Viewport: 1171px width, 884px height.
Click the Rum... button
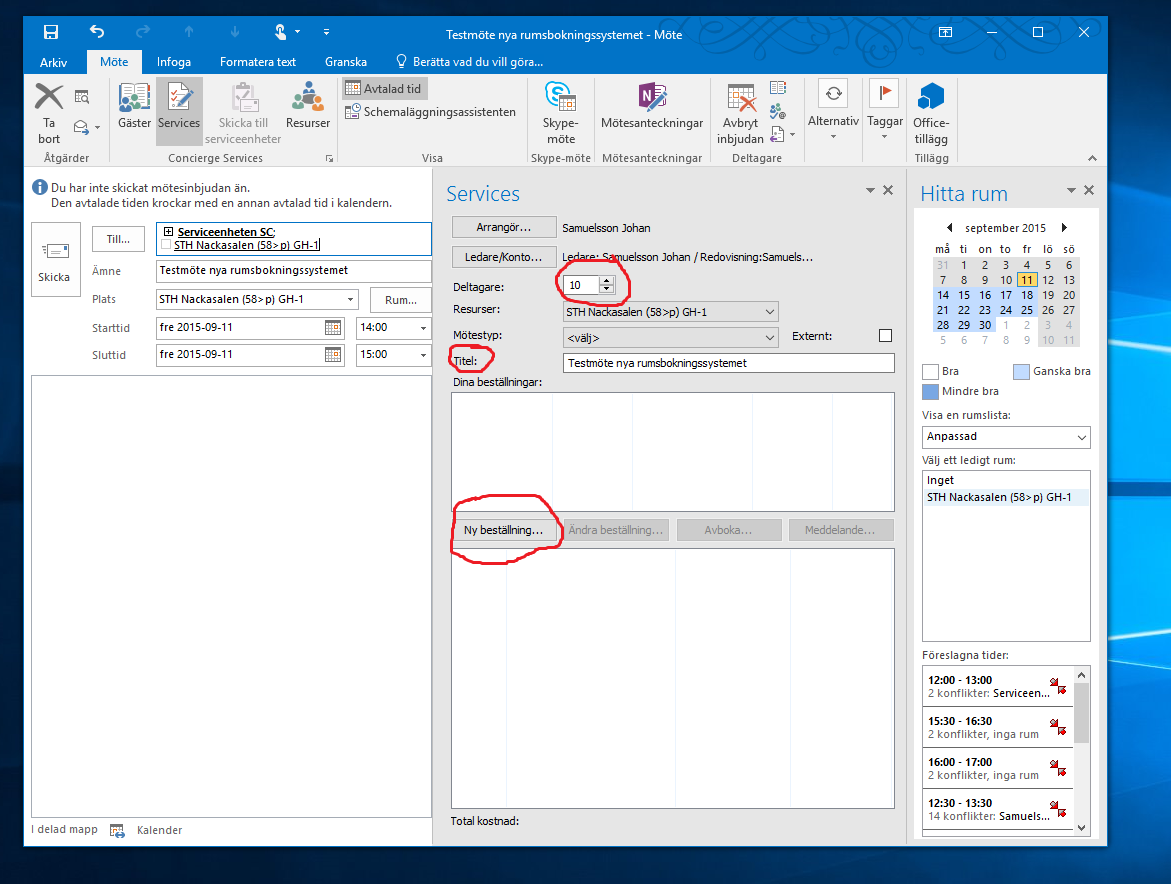tap(401, 300)
